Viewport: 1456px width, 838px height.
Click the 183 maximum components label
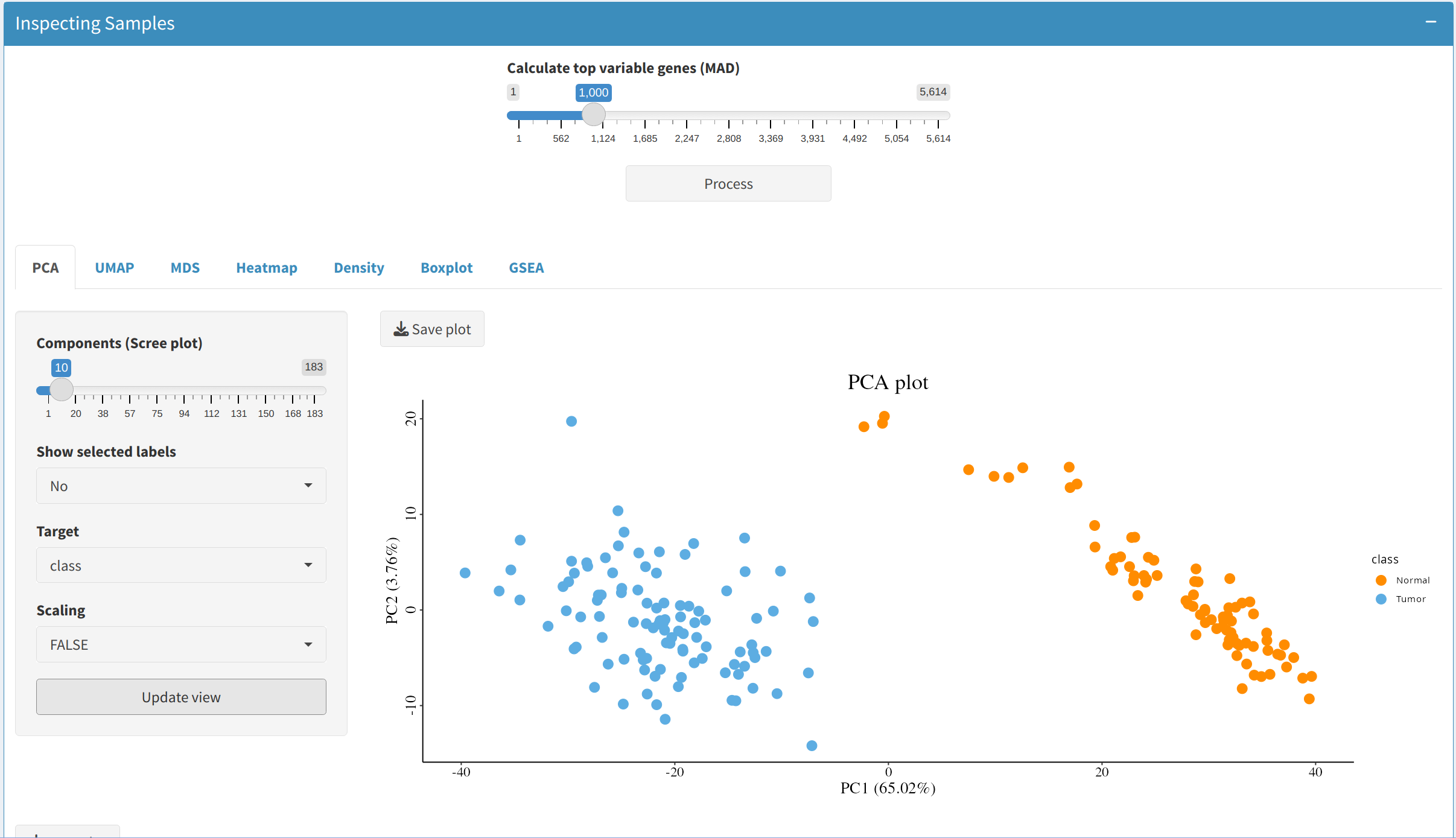click(313, 367)
